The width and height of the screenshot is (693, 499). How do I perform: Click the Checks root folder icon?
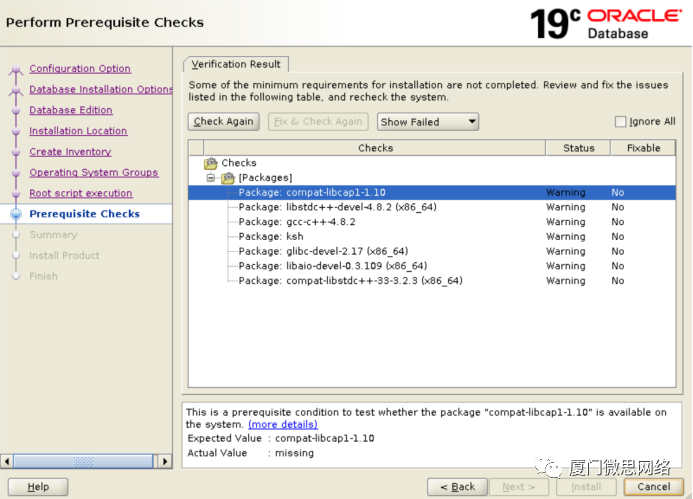(211, 164)
